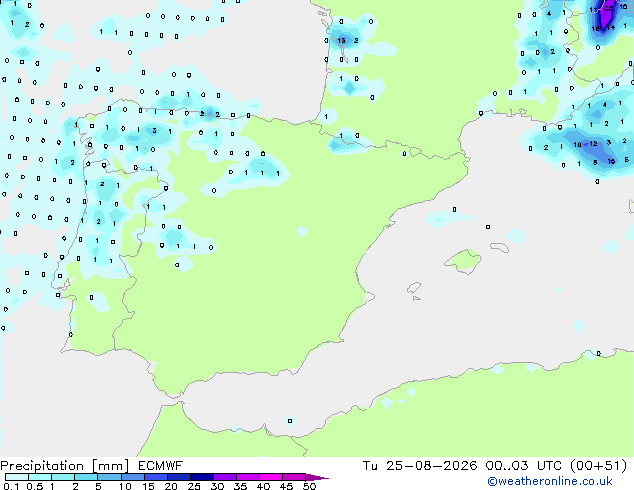Click the "35" legend scale label
This screenshot has width=634, height=490.
pos(240,486)
